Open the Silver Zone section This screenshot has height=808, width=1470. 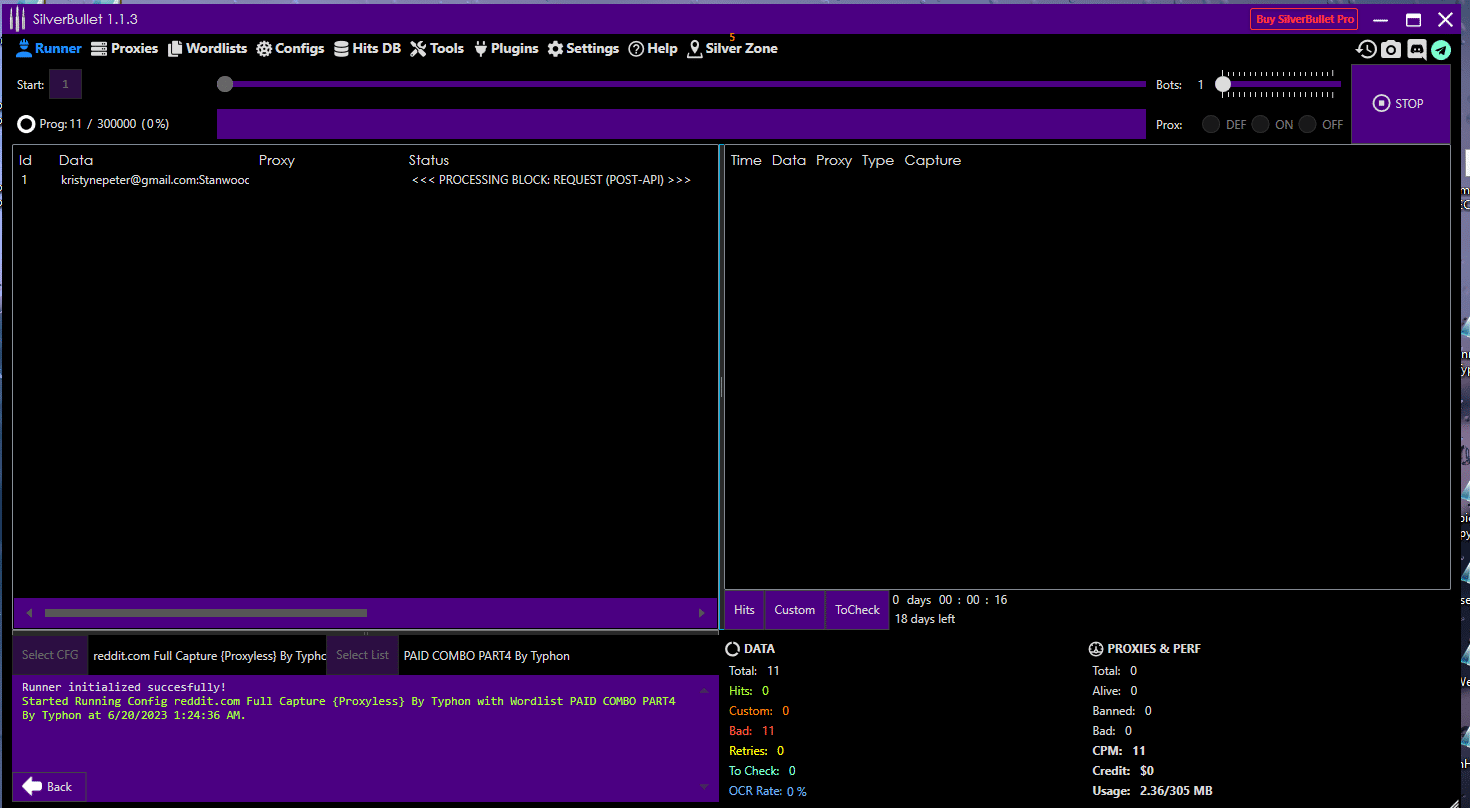[732, 48]
